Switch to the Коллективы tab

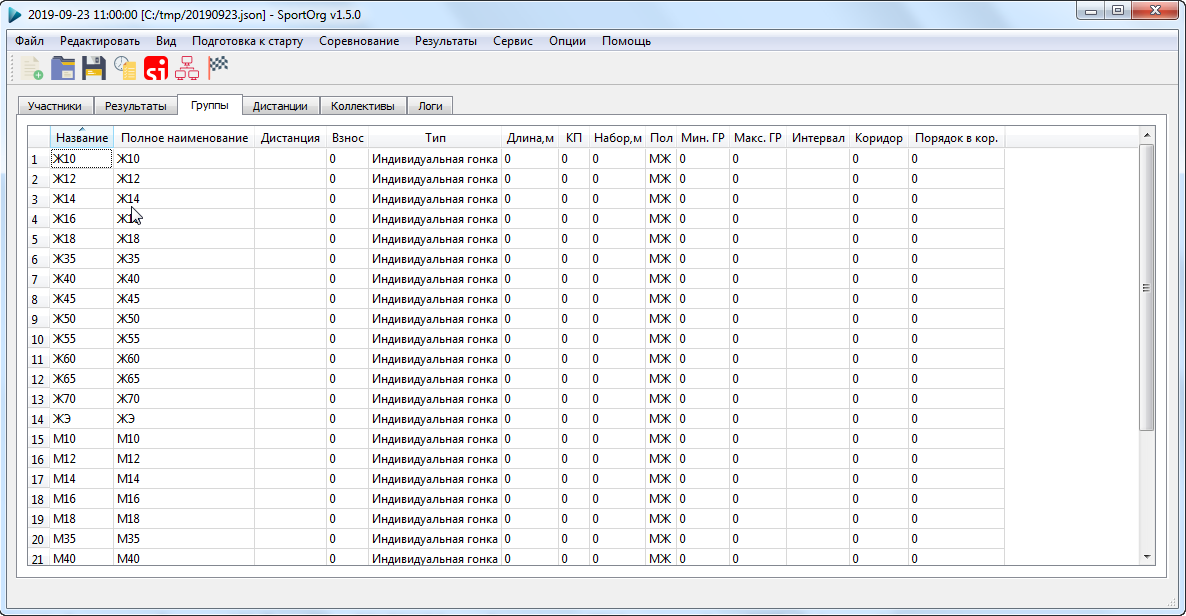[363, 106]
